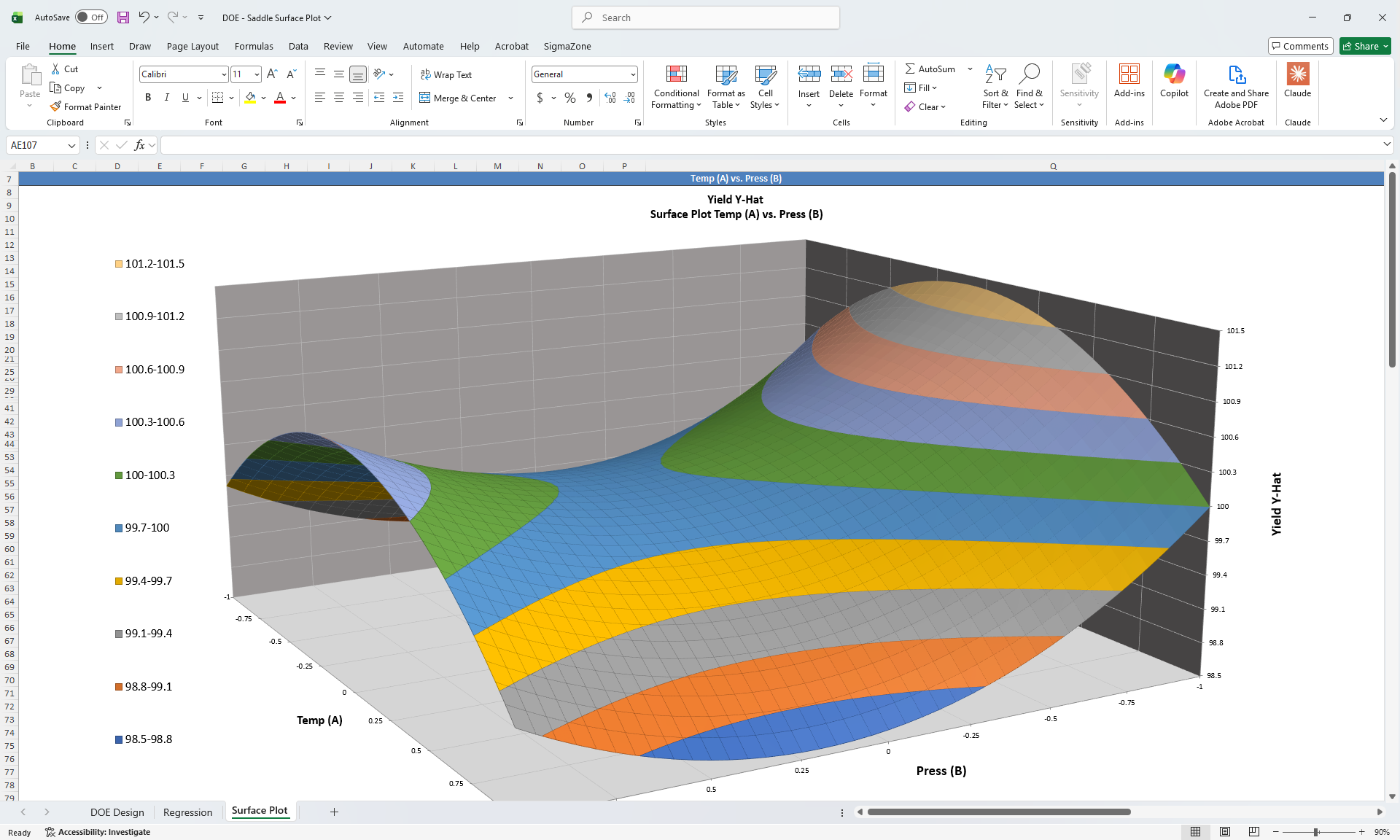Click the Comments button
The width and height of the screenshot is (1400, 840).
[1301, 45]
